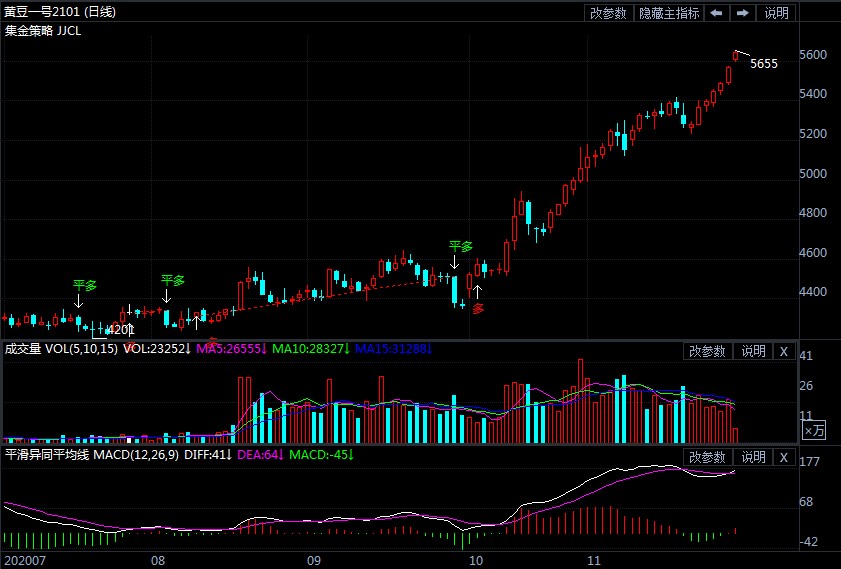841x569 pixels.
Task: Open 说明 in the main chart header
Action: pyautogui.click(x=776, y=13)
